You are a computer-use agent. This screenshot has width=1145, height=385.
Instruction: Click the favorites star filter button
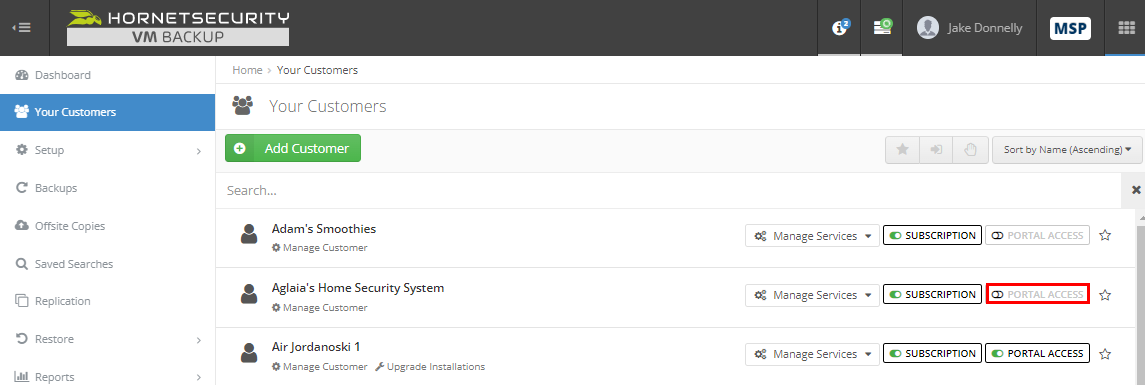pyautogui.click(x=903, y=149)
